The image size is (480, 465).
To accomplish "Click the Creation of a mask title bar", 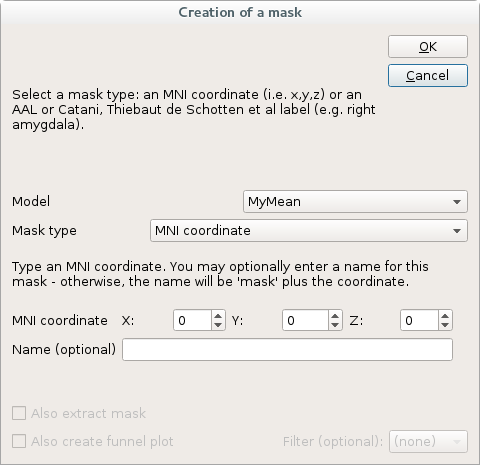I will point(240,12).
